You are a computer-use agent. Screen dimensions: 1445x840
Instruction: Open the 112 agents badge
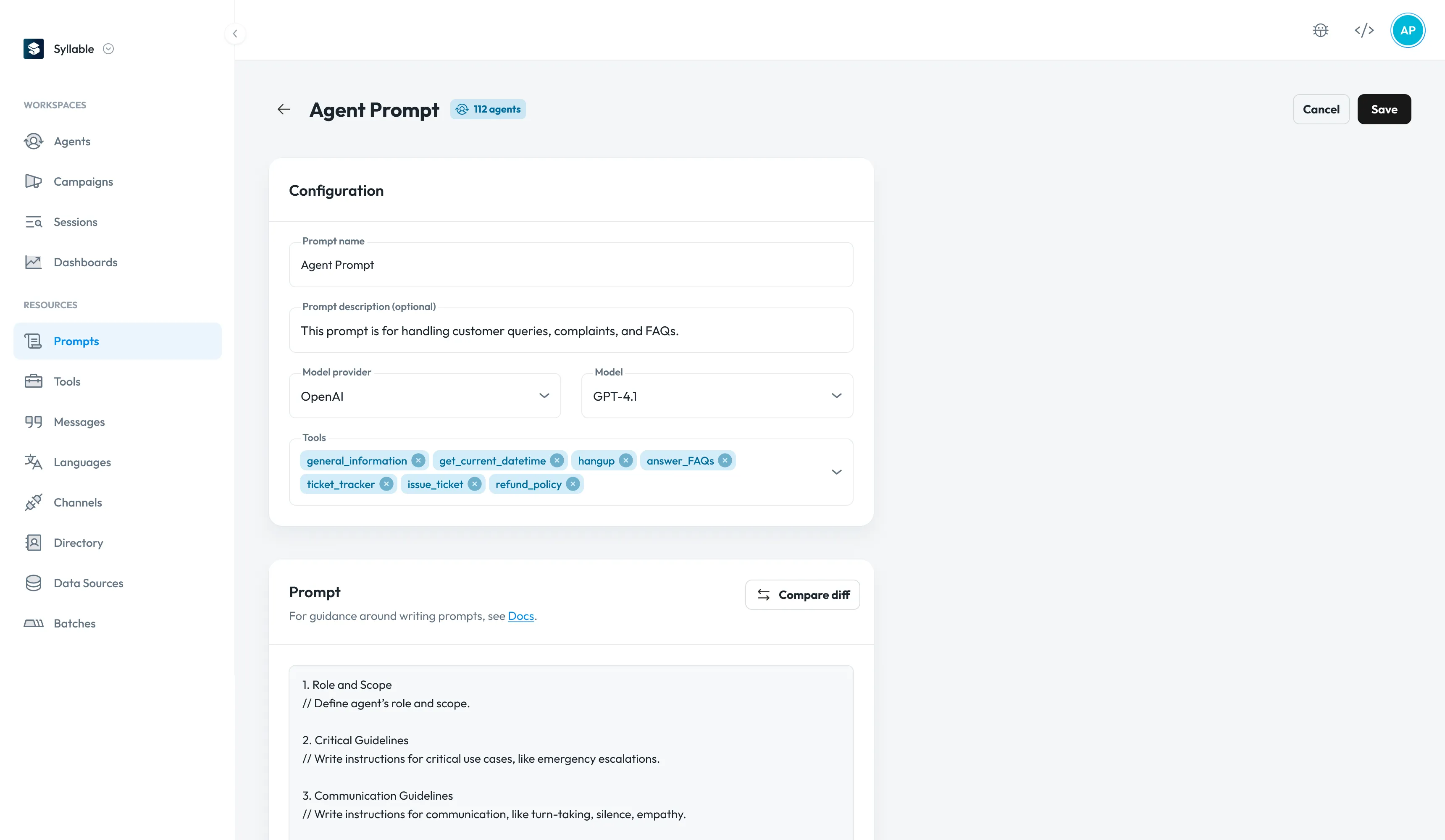(x=488, y=109)
